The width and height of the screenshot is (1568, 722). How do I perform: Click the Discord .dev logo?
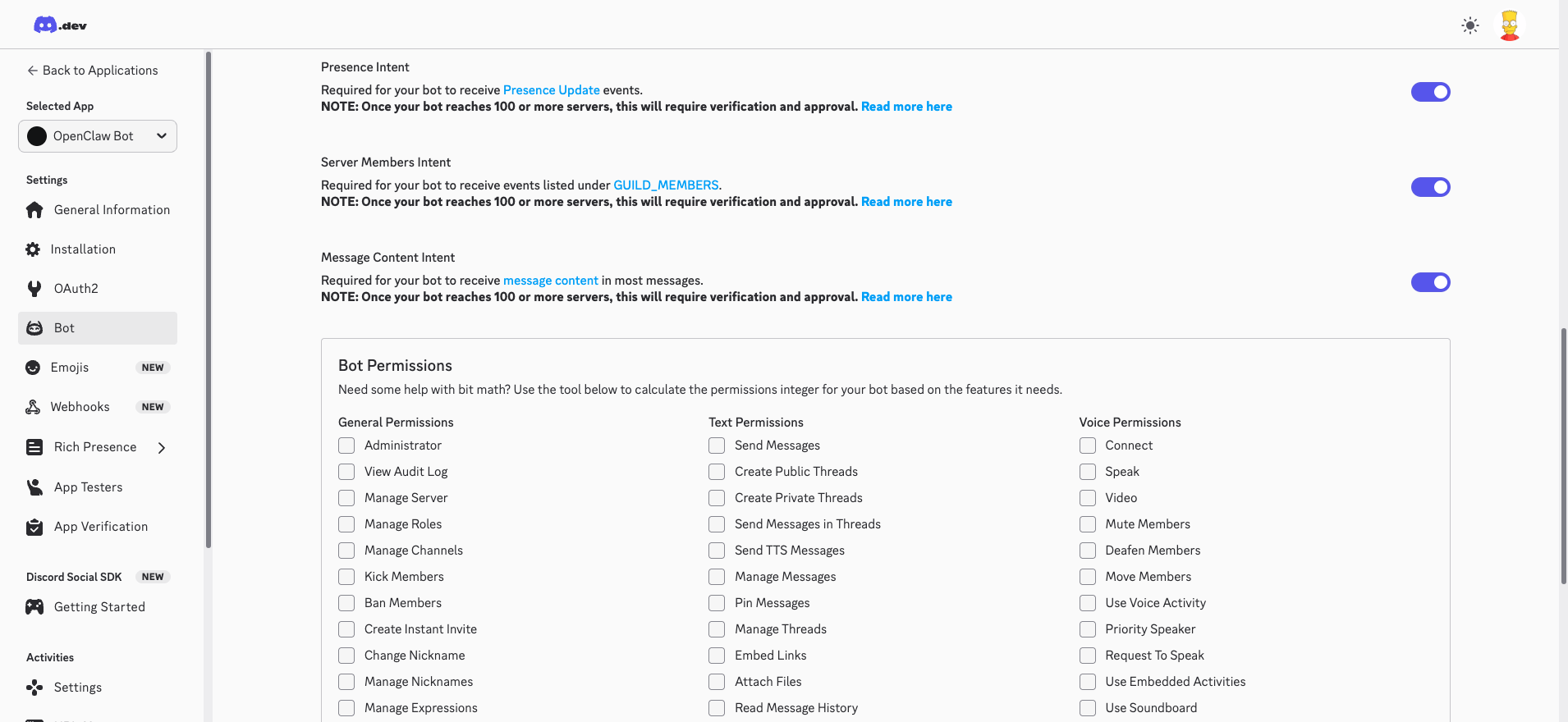[x=60, y=25]
